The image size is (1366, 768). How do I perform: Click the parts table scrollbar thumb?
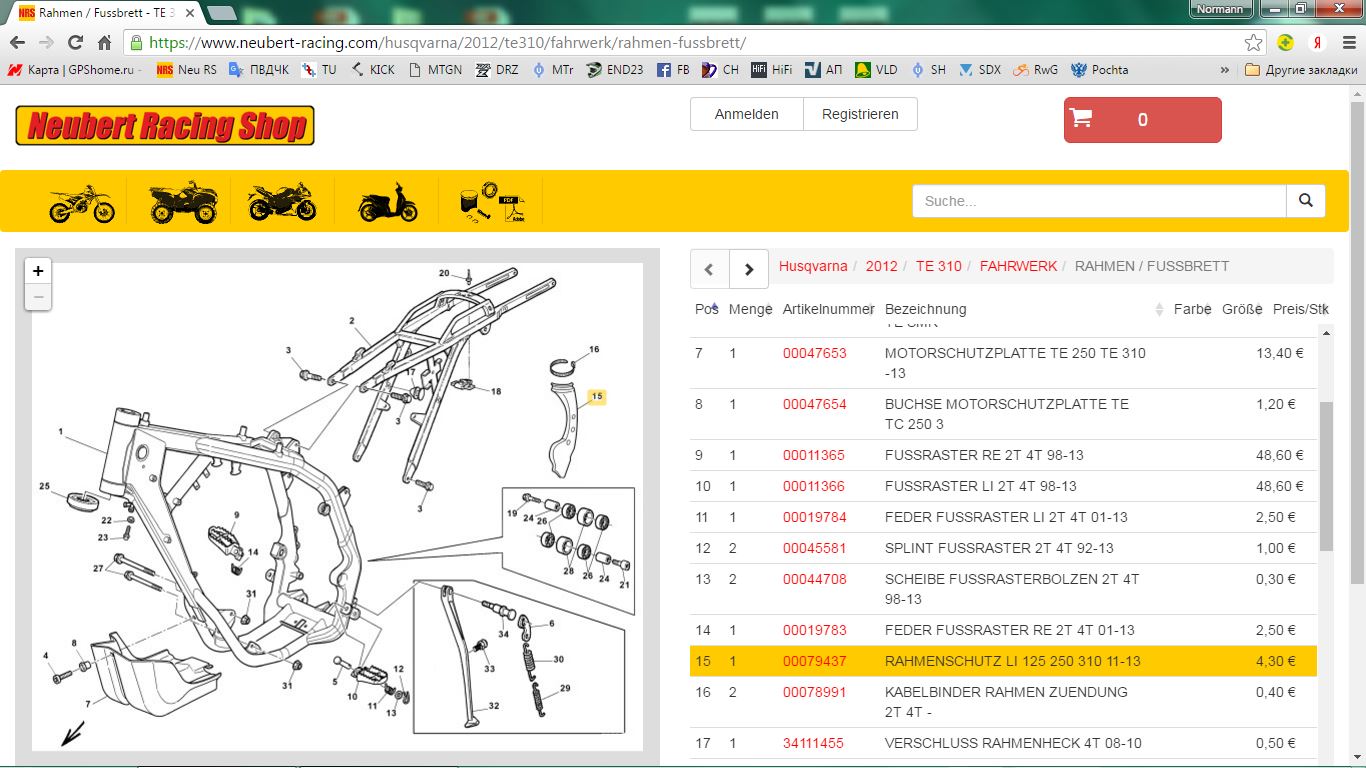(1326, 477)
